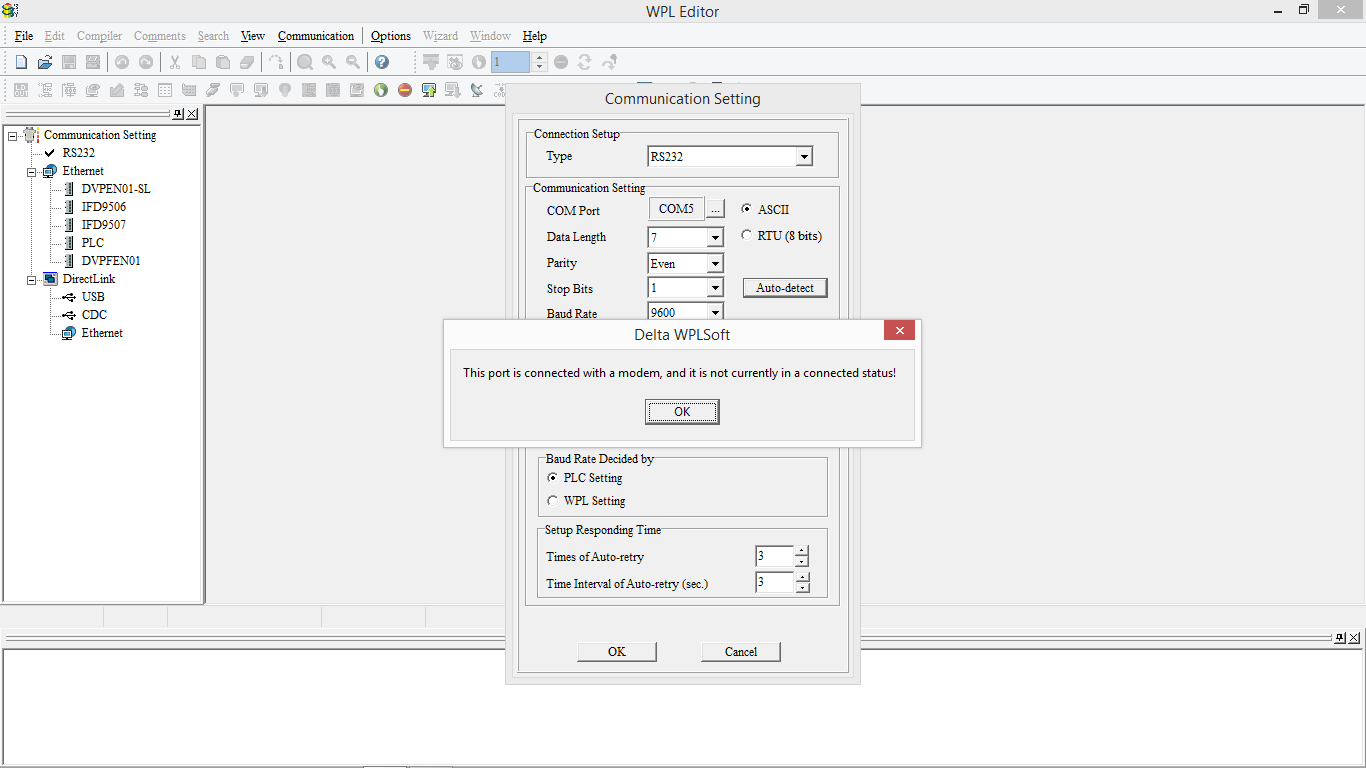The height and width of the screenshot is (768, 1366).
Task: Increase the toolbar number stepper
Action: (x=540, y=57)
